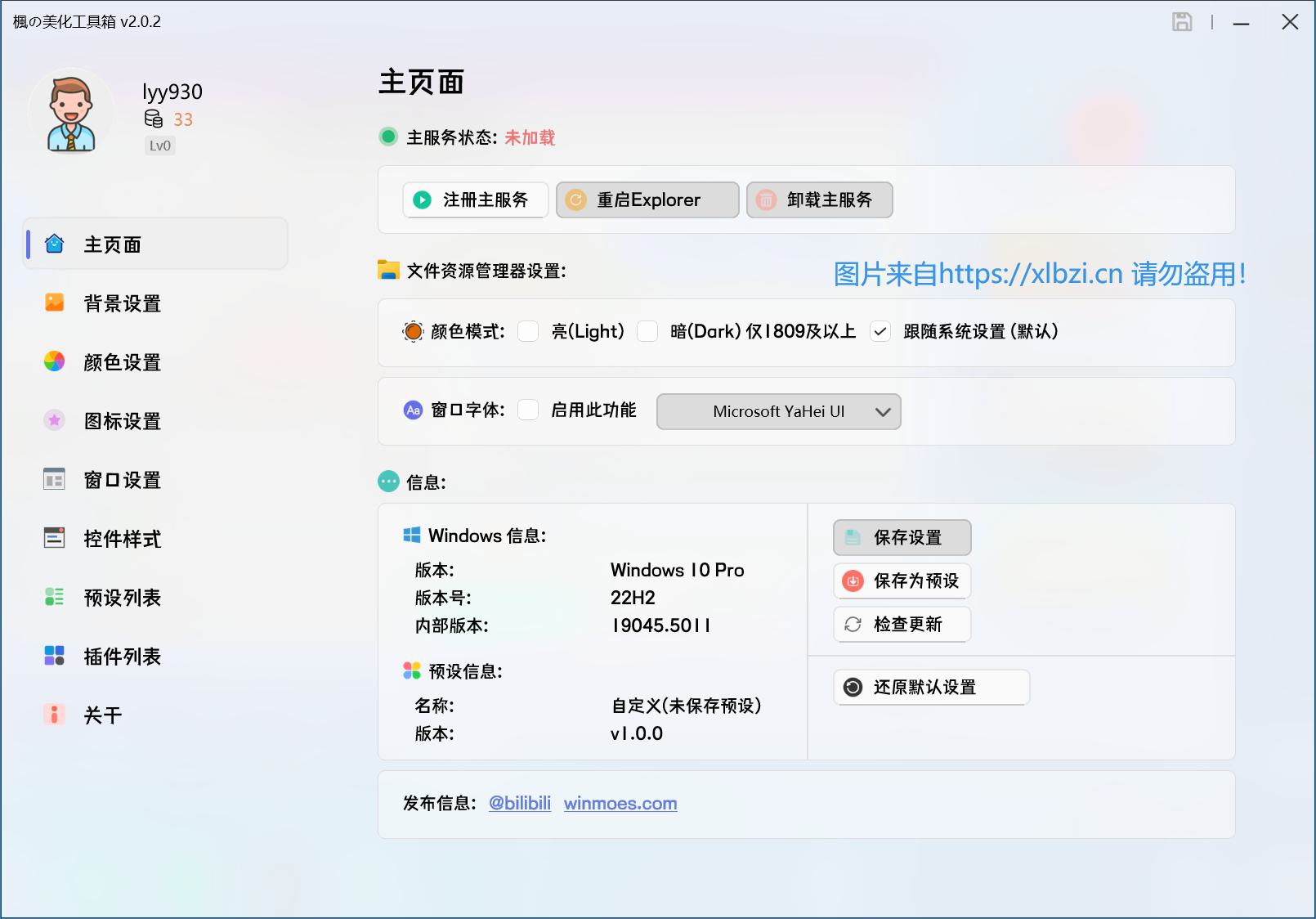The width and height of the screenshot is (1316, 919).
Task: Click the save icon in title bar
Action: pos(1182,22)
